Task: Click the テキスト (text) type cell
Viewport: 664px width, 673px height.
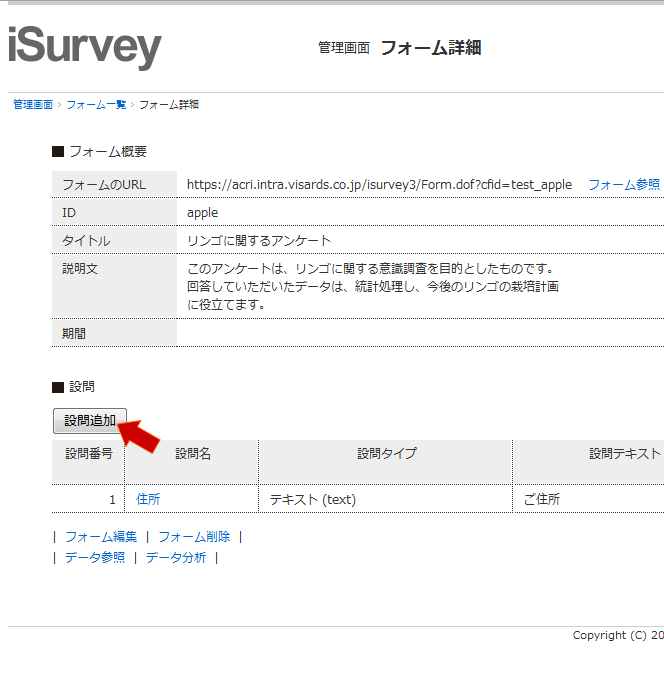Action: tap(312, 499)
